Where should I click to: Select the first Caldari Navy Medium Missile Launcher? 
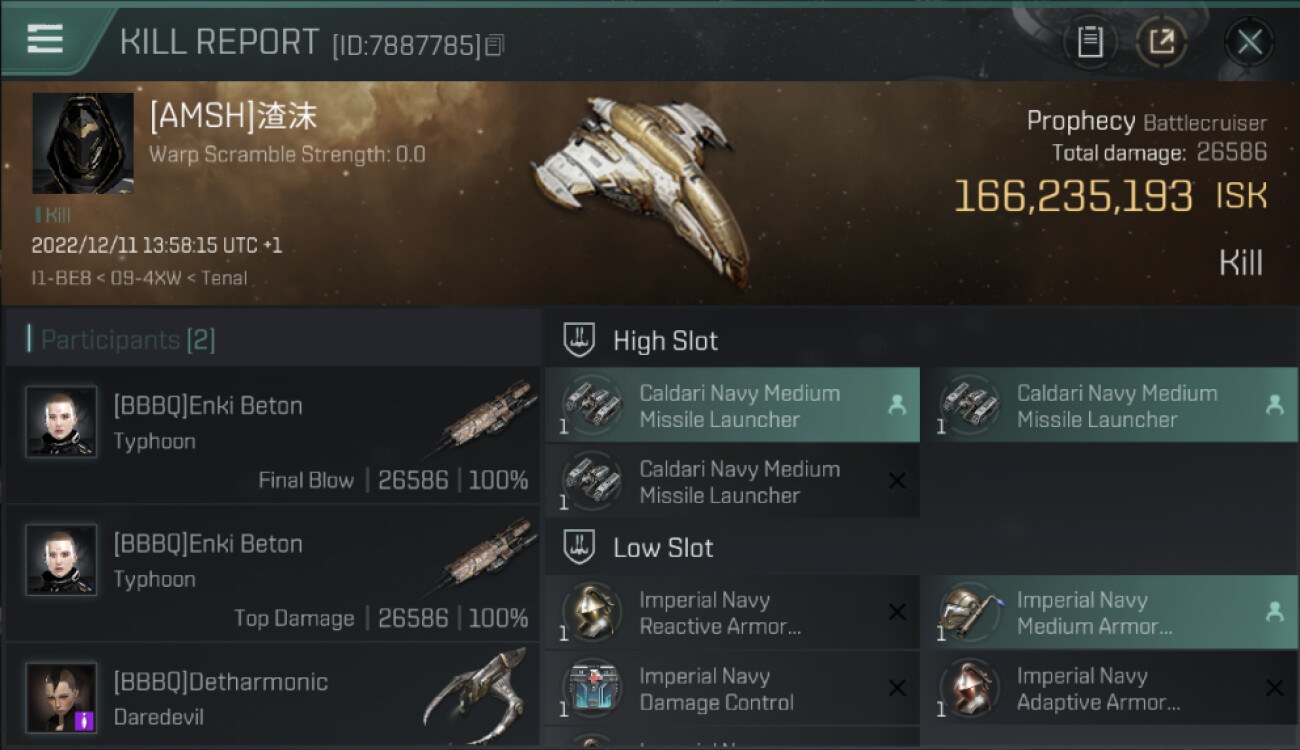click(x=732, y=406)
